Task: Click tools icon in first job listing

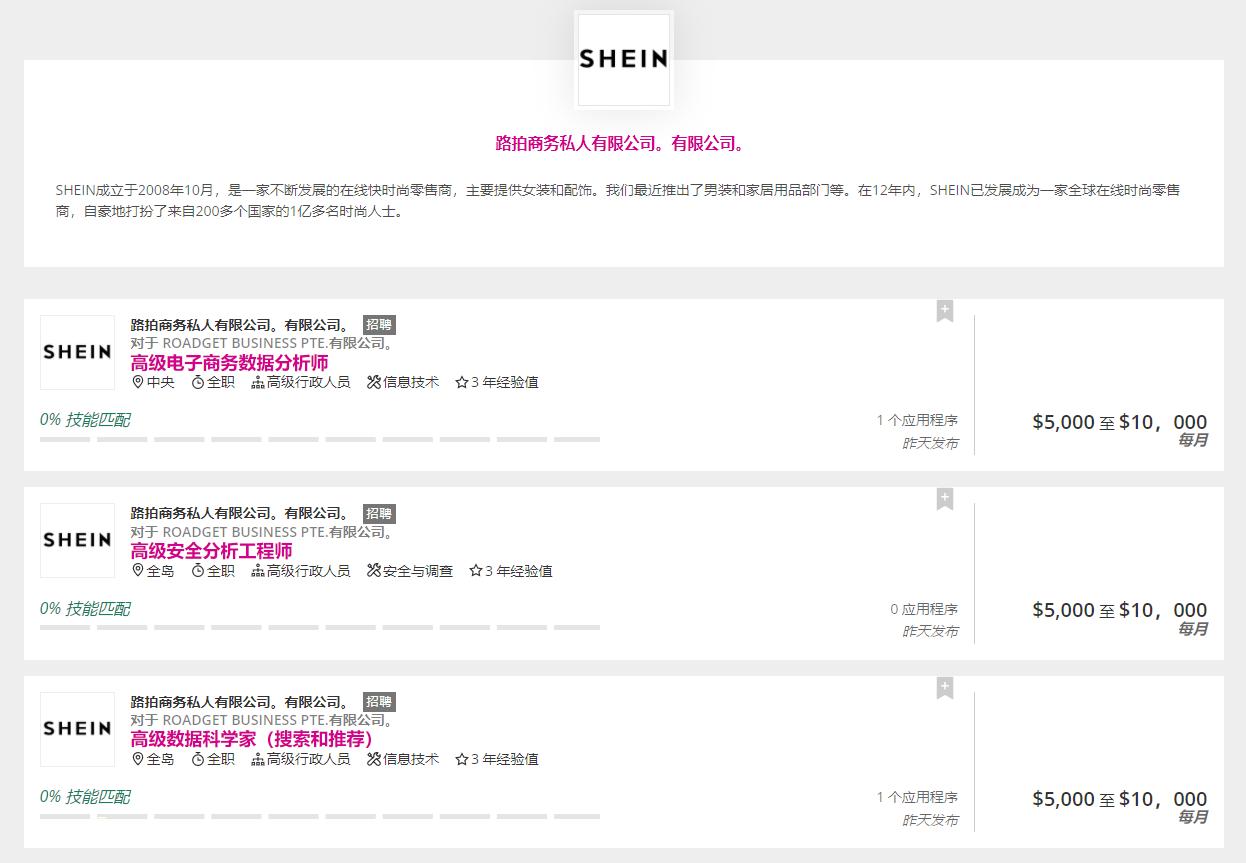Action: click(x=374, y=382)
